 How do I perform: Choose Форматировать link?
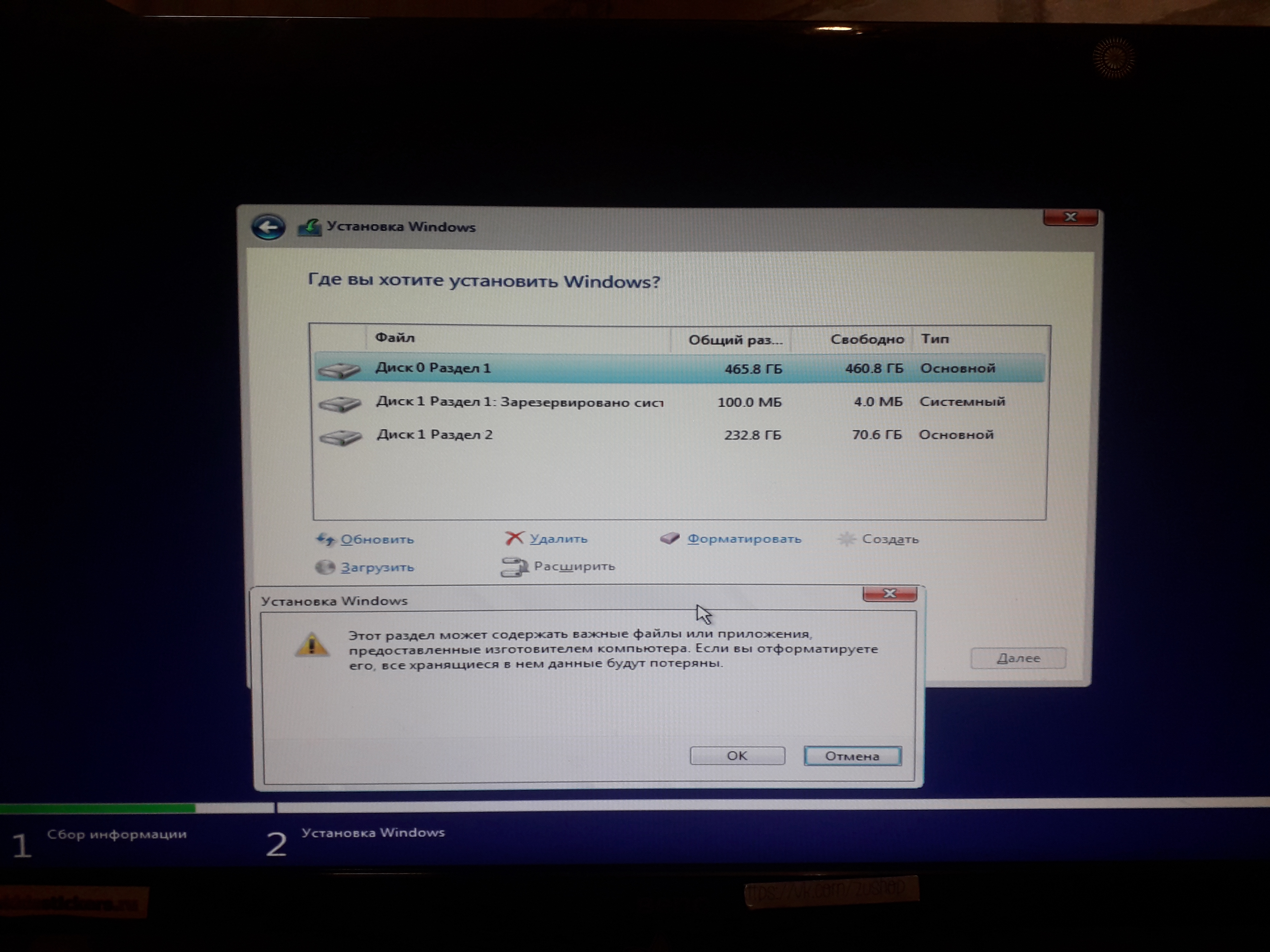[x=744, y=539]
